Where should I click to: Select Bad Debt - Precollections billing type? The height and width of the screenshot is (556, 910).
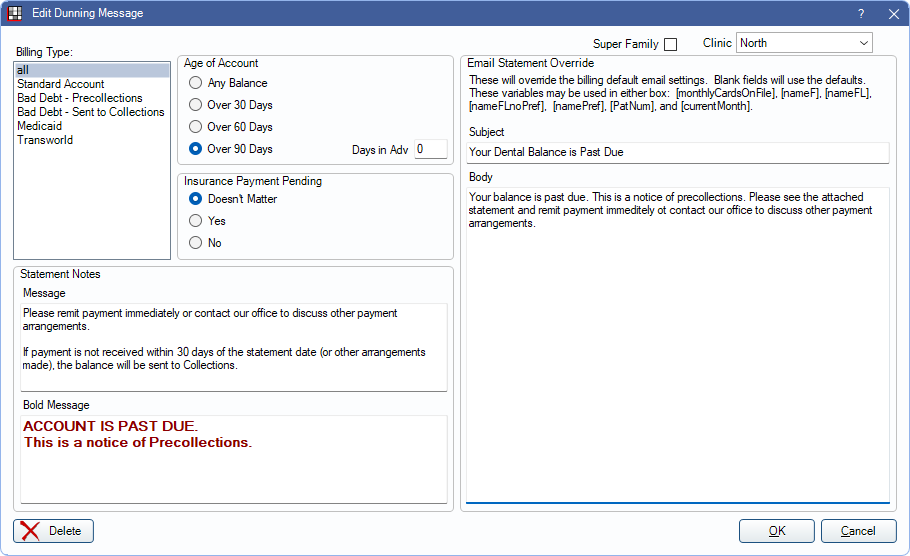tap(80, 98)
